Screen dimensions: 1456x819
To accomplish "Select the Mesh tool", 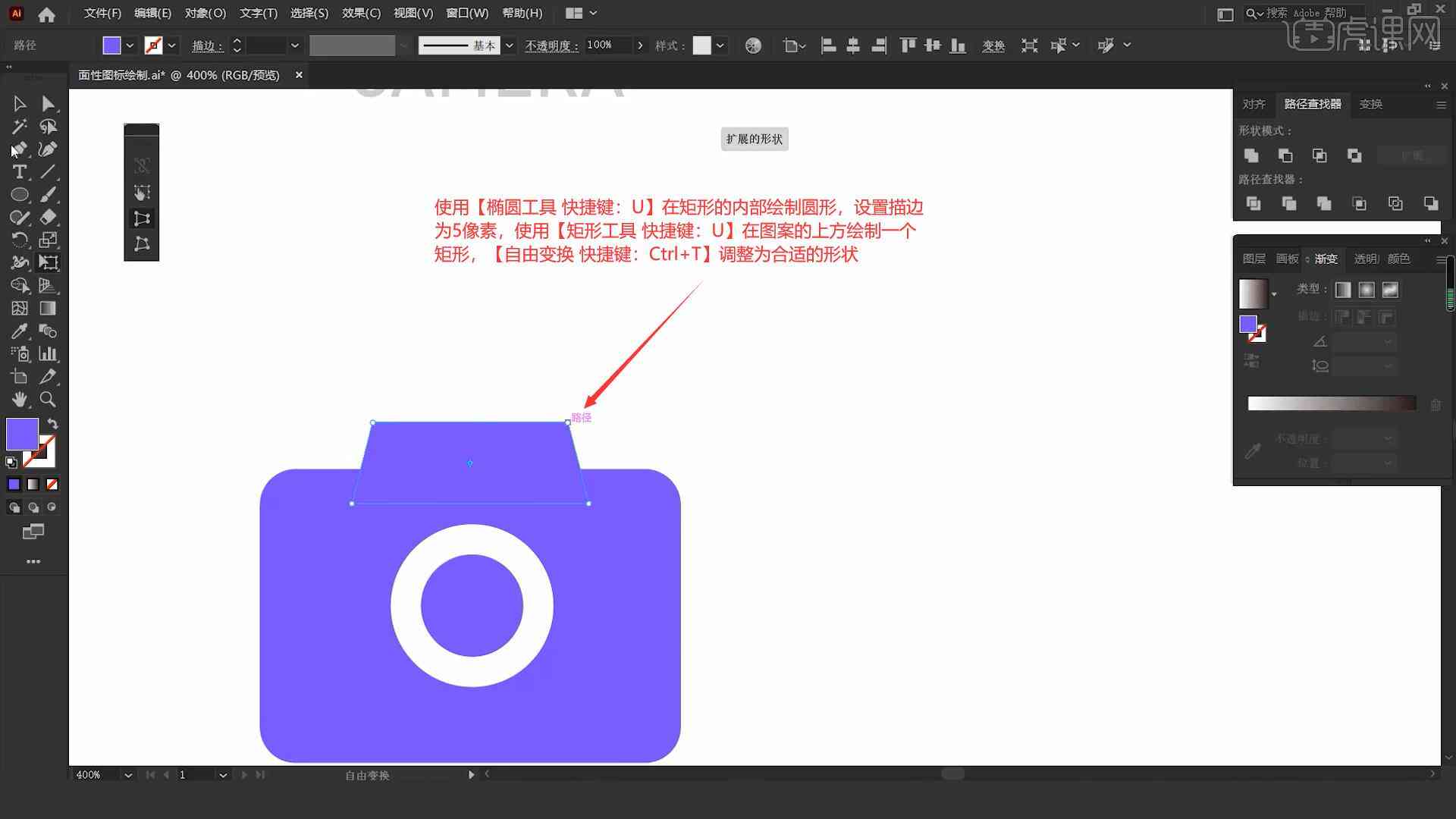I will click(x=19, y=308).
